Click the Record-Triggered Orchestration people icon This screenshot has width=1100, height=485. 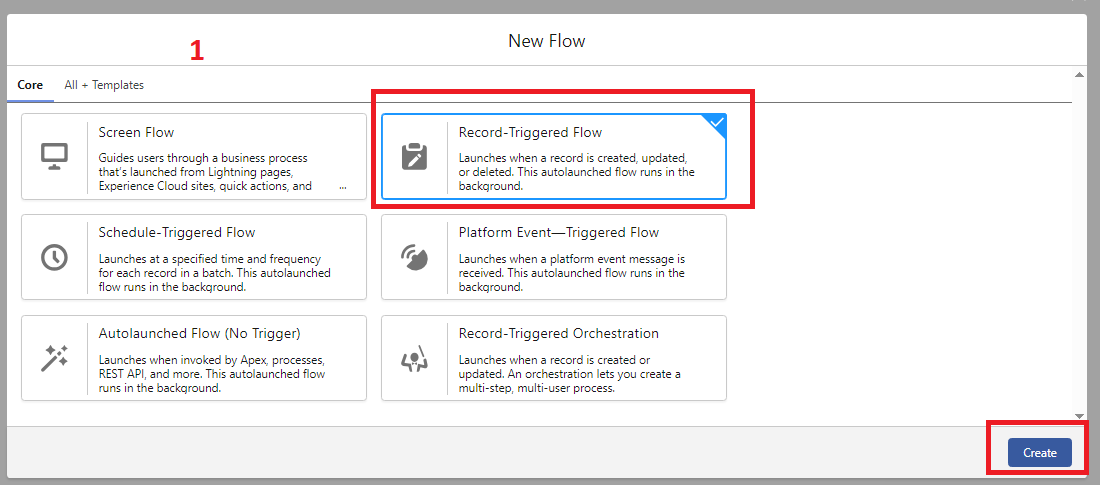[414, 358]
